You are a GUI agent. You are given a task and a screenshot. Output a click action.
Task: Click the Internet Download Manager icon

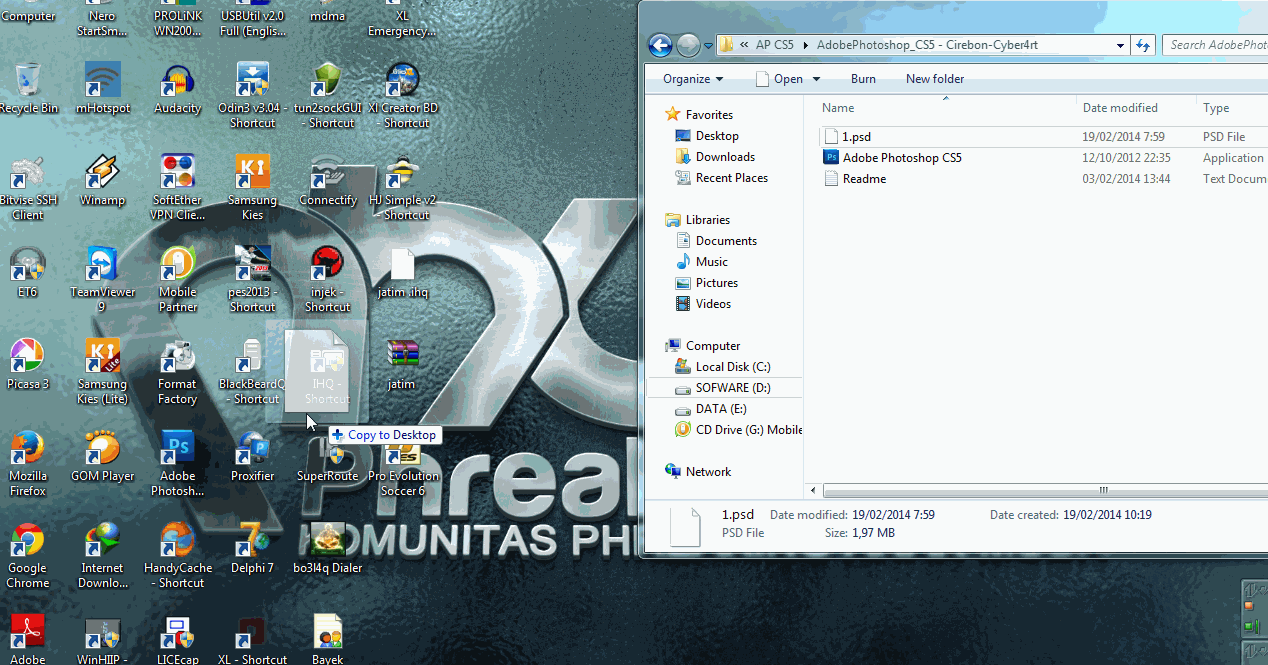click(103, 556)
